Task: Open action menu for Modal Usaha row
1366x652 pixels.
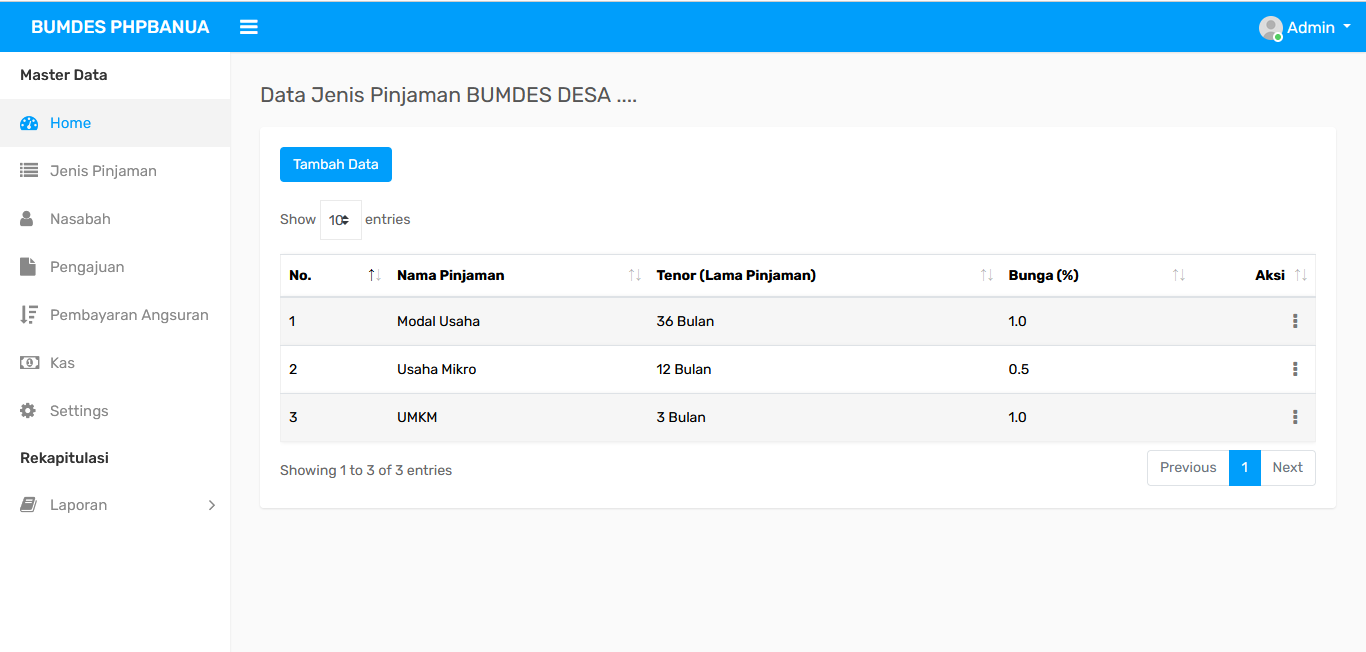Action: tap(1295, 321)
